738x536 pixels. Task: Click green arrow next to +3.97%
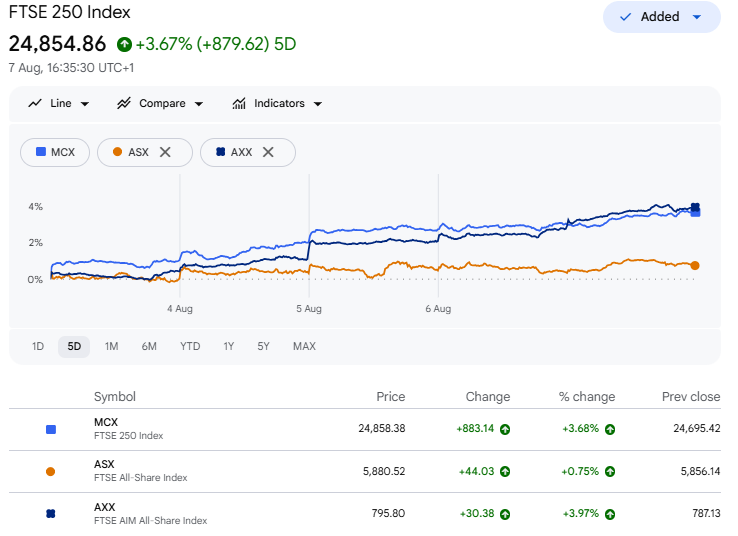click(x=610, y=514)
